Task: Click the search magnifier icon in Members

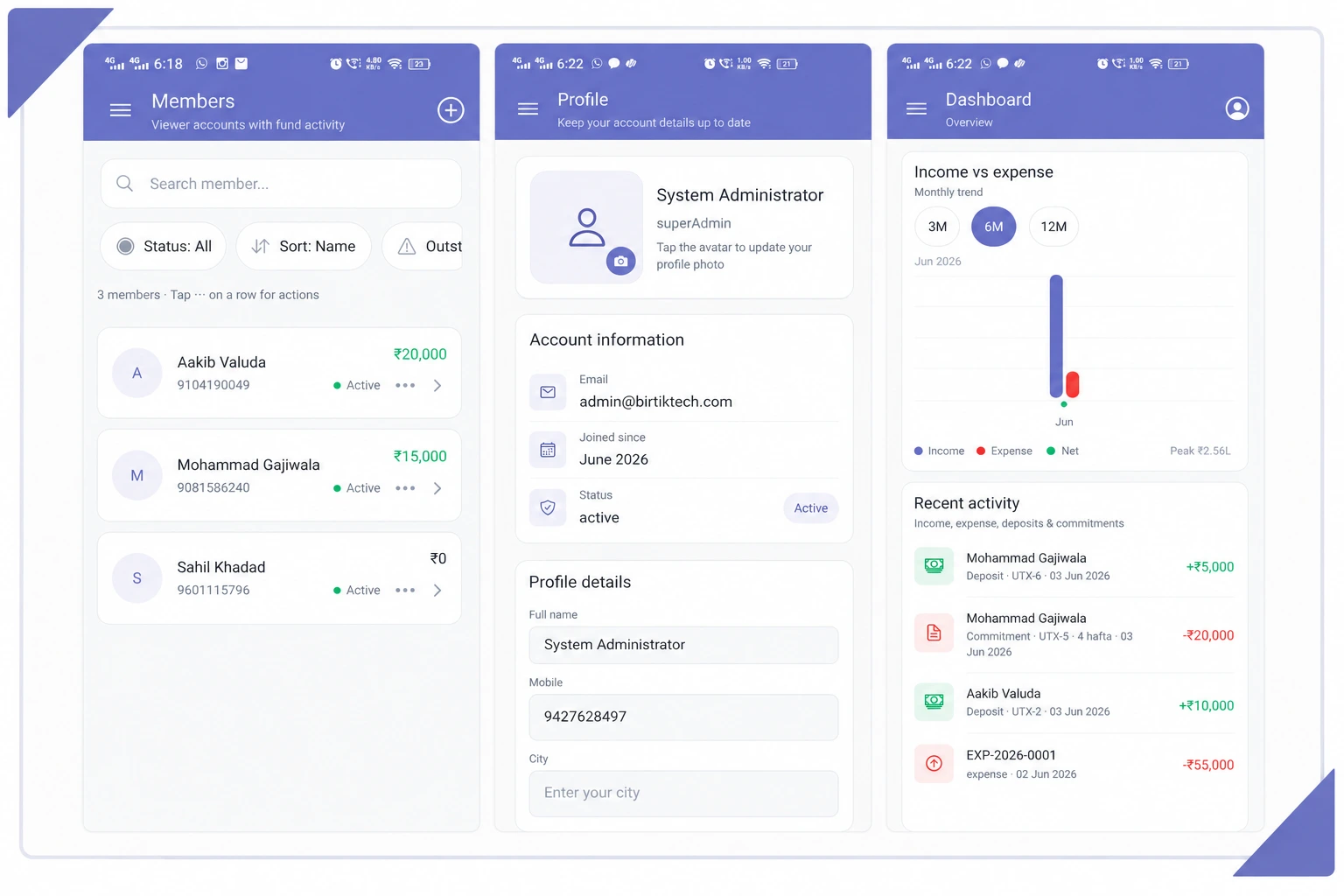Action: [x=125, y=184]
